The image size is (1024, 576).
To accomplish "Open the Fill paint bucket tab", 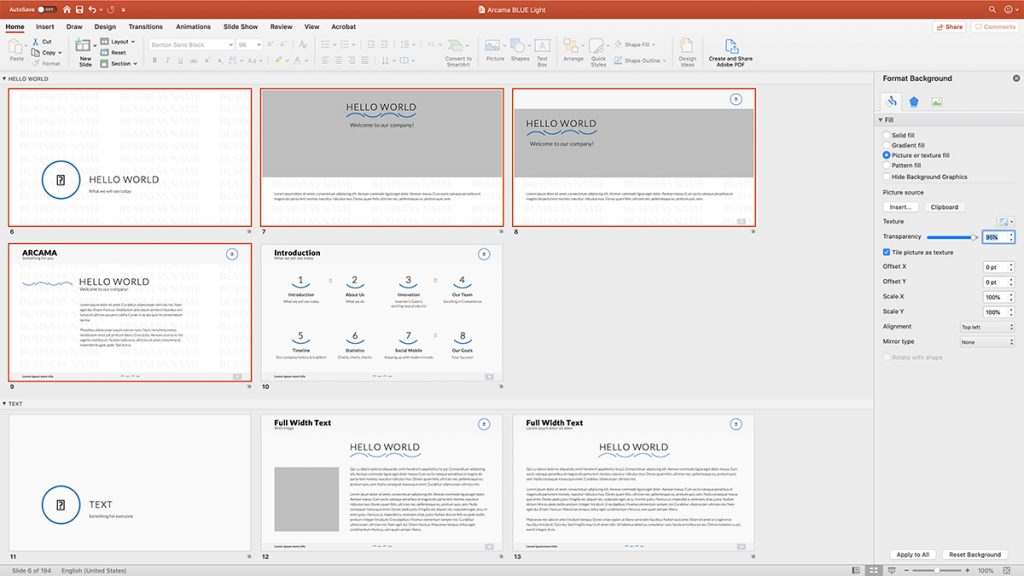I will coord(891,101).
